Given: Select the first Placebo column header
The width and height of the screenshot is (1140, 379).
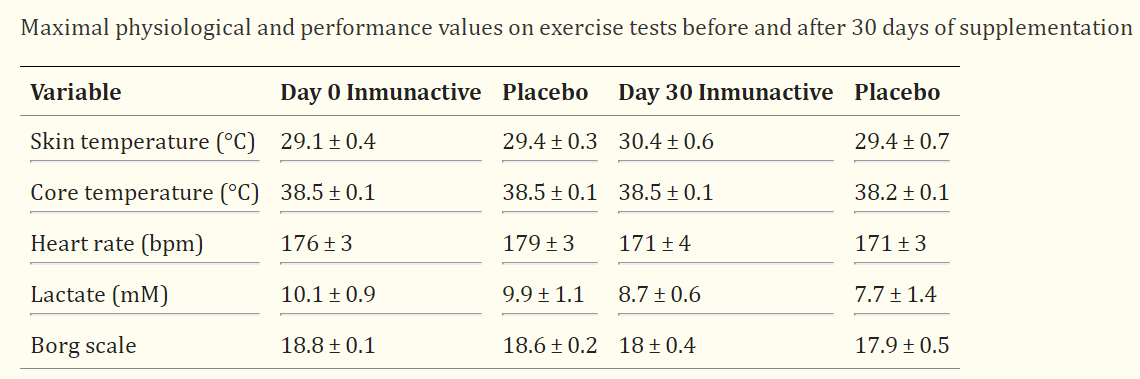Looking at the screenshot, I should 545,92.
